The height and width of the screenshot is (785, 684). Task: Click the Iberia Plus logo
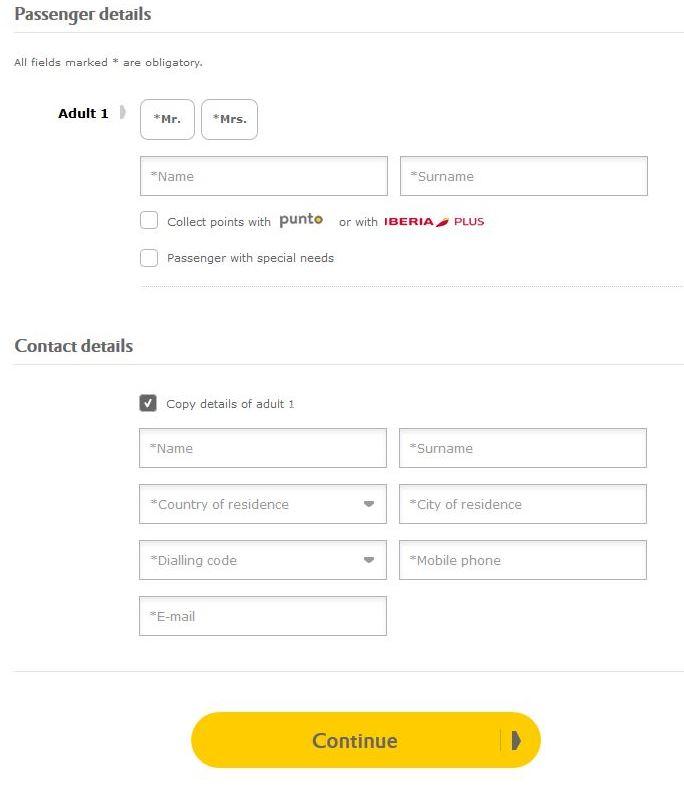point(434,222)
